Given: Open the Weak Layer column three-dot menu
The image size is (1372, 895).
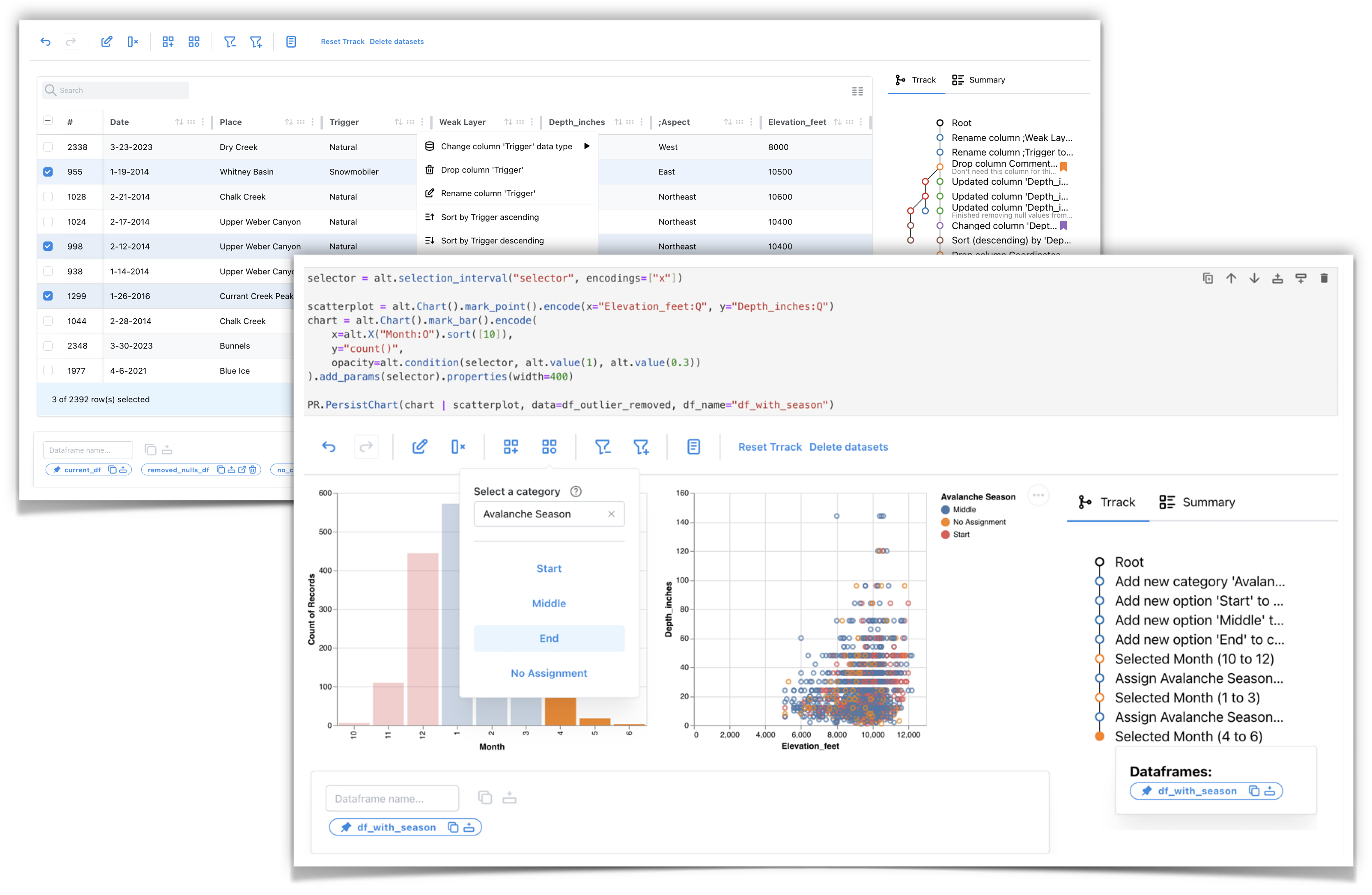Looking at the screenshot, I should point(532,122).
